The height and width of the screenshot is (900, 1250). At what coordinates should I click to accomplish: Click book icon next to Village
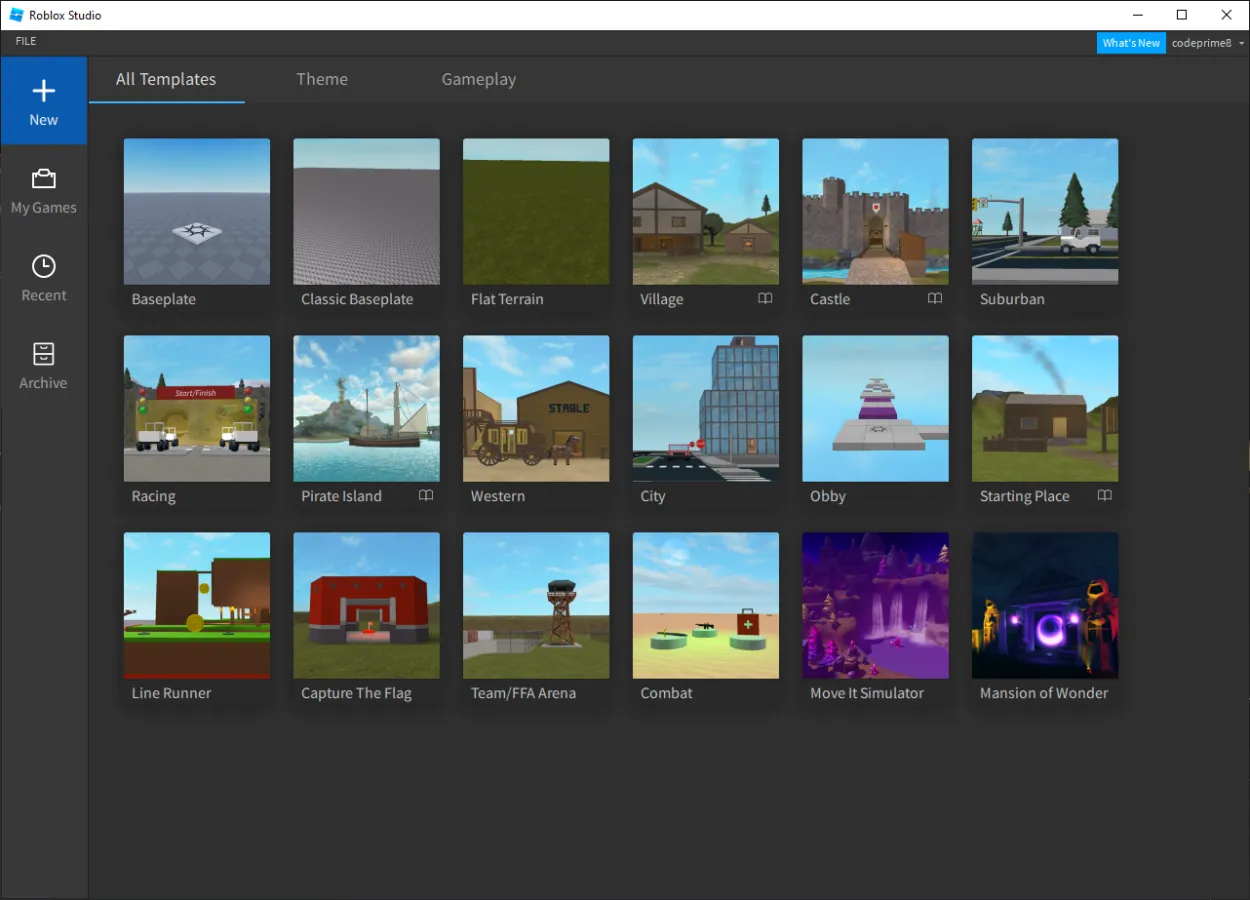765,299
